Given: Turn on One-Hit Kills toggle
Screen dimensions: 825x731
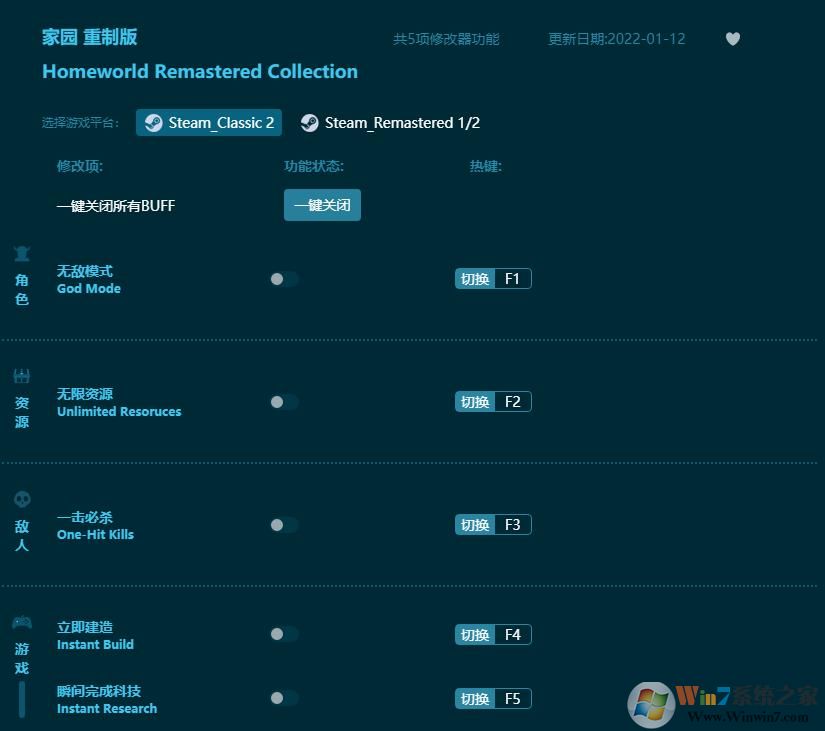Looking at the screenshot, I should pyautogui.click(x=283, y=525).
